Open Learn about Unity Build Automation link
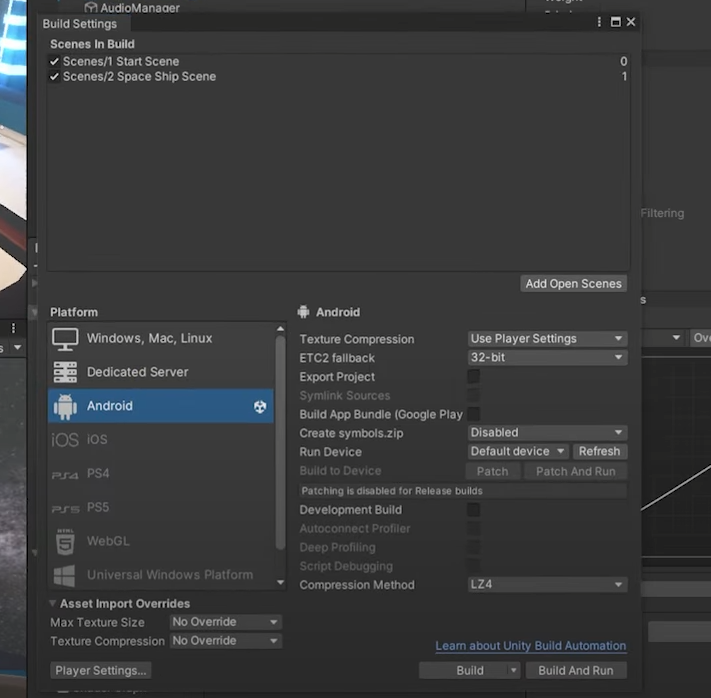Screen dimensions: 711x698 point(531,645)
